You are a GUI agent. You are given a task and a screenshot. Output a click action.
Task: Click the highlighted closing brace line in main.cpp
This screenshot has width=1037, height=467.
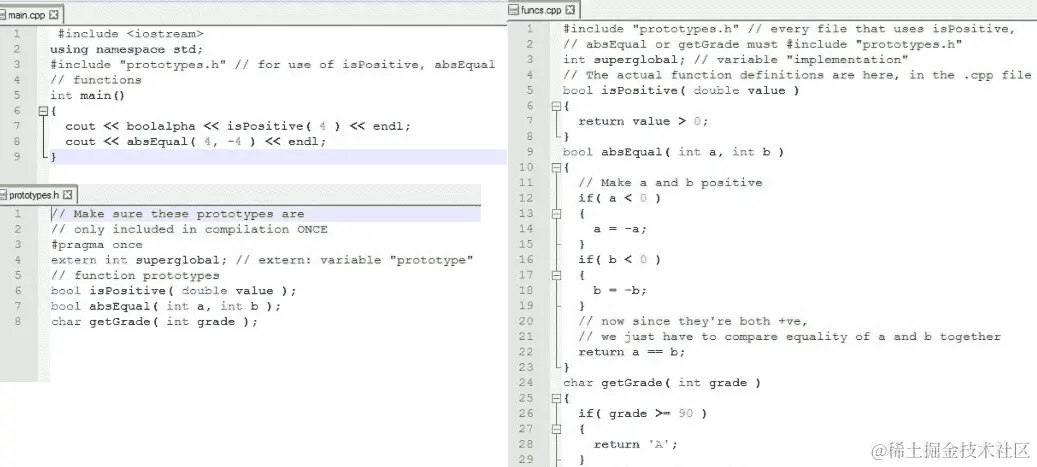278,157
